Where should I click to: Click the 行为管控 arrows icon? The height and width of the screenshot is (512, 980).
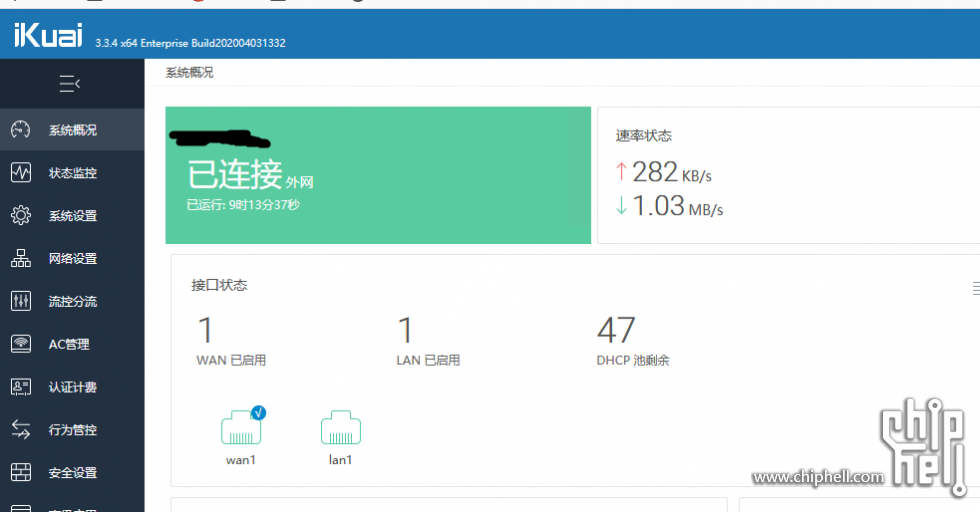tap(21, 429)
